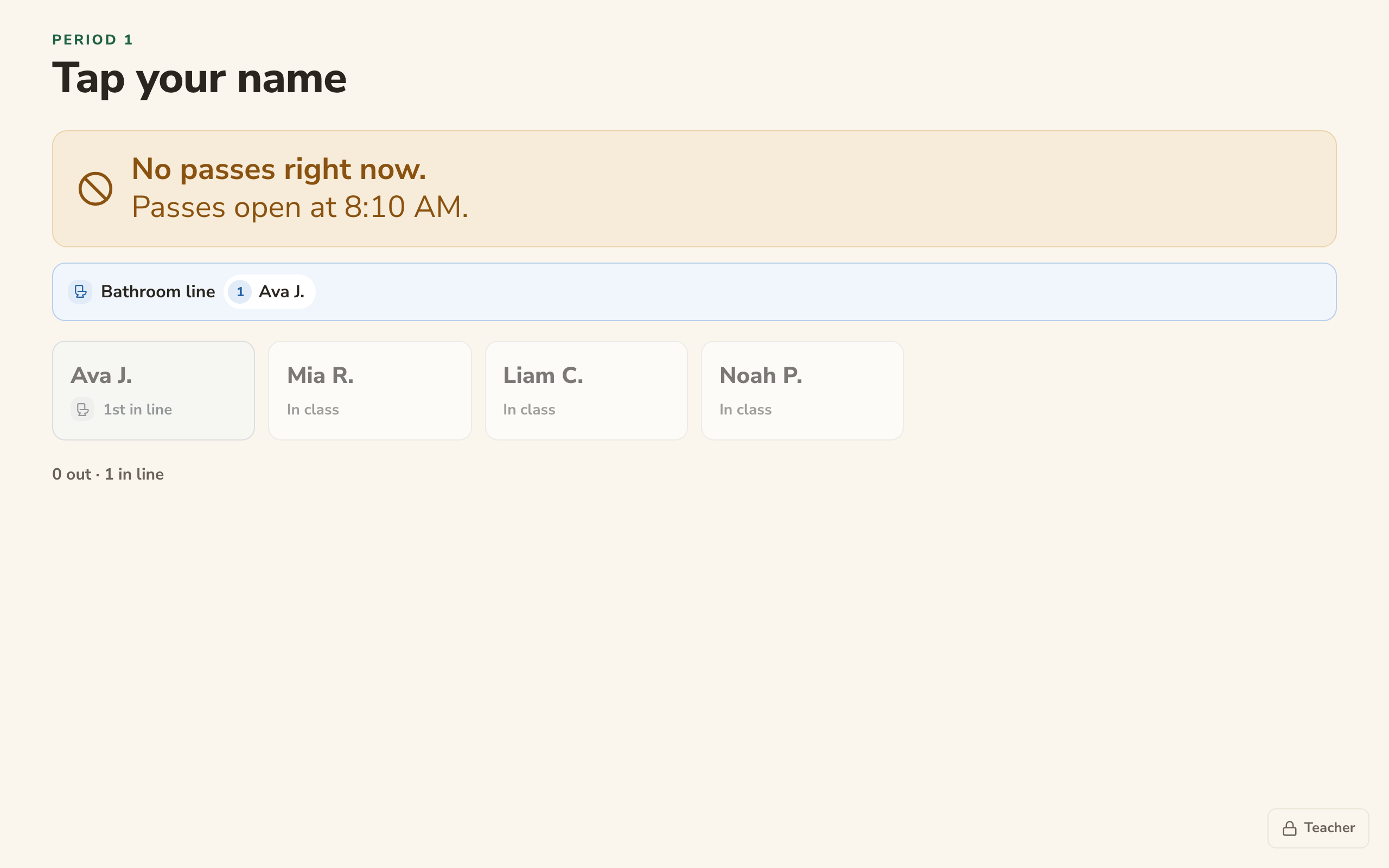The height and width of the screenshot is (868, 1389).
Task: Click Ava J. chip in Bathroom line
Action: [269, 292]
